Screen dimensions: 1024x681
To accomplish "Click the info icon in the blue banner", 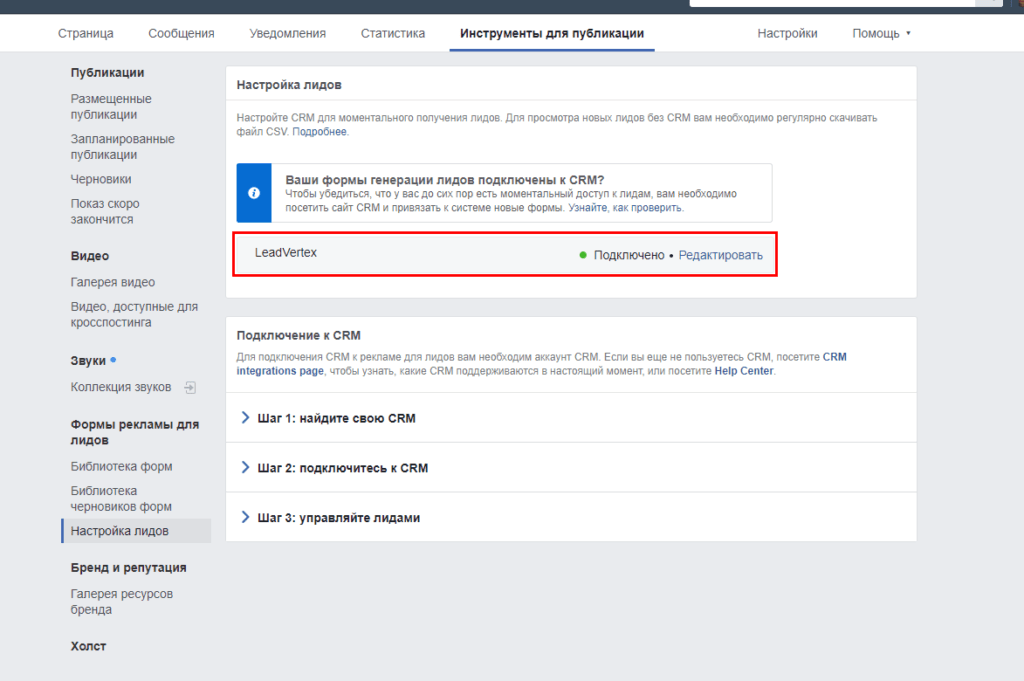I will tap(254, 193).
